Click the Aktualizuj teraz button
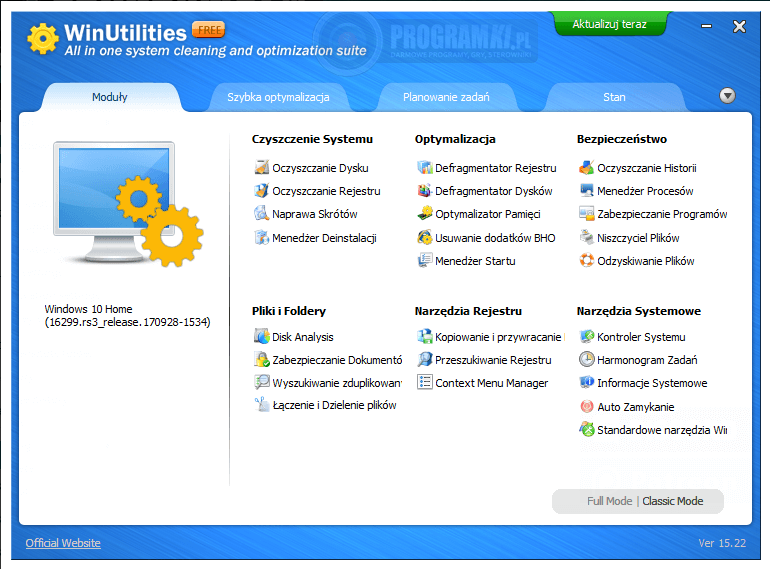This screenshot has height=569, width=770. [609, 24]
